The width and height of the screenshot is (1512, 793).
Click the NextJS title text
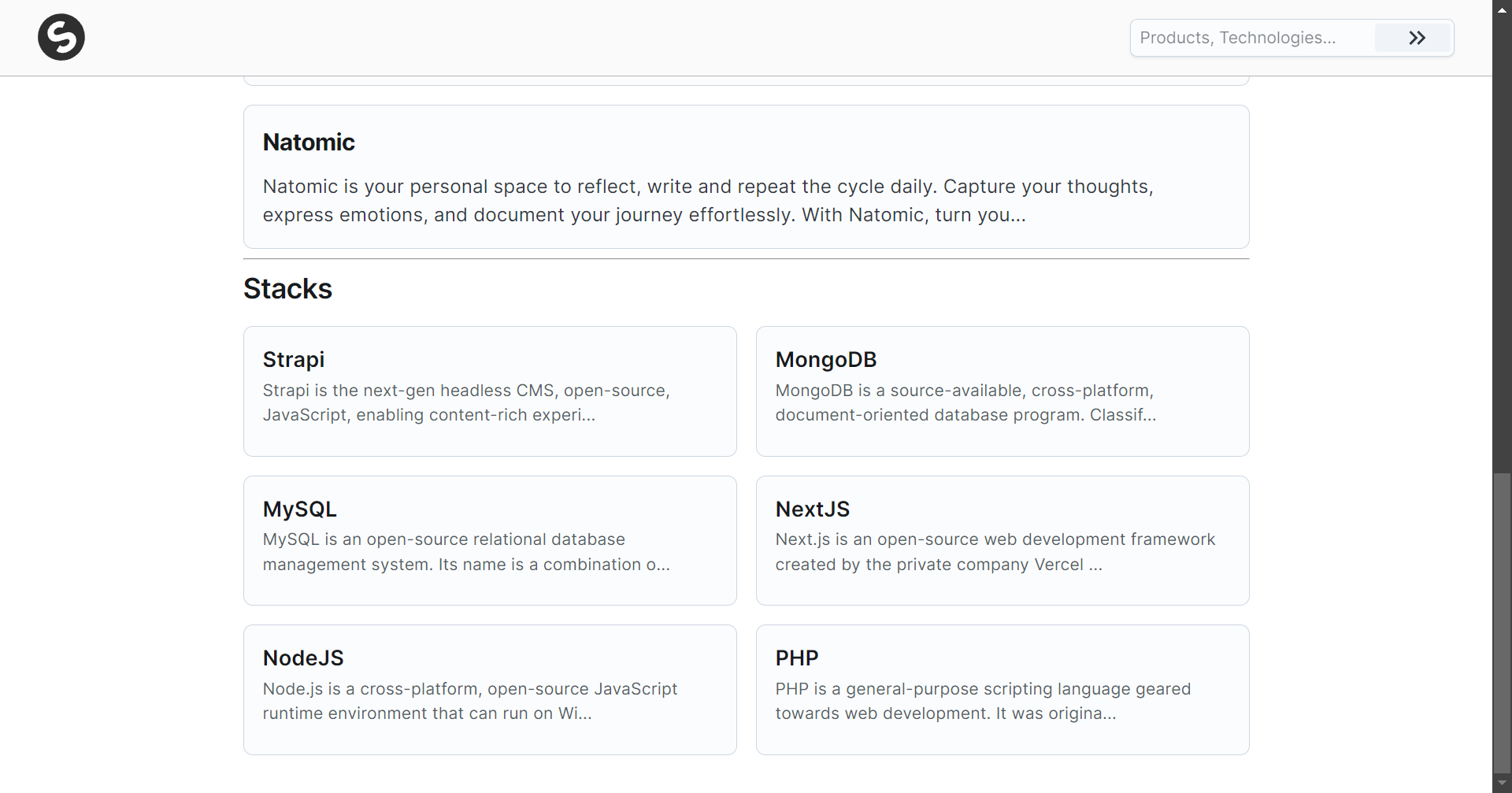pos(812,510)
